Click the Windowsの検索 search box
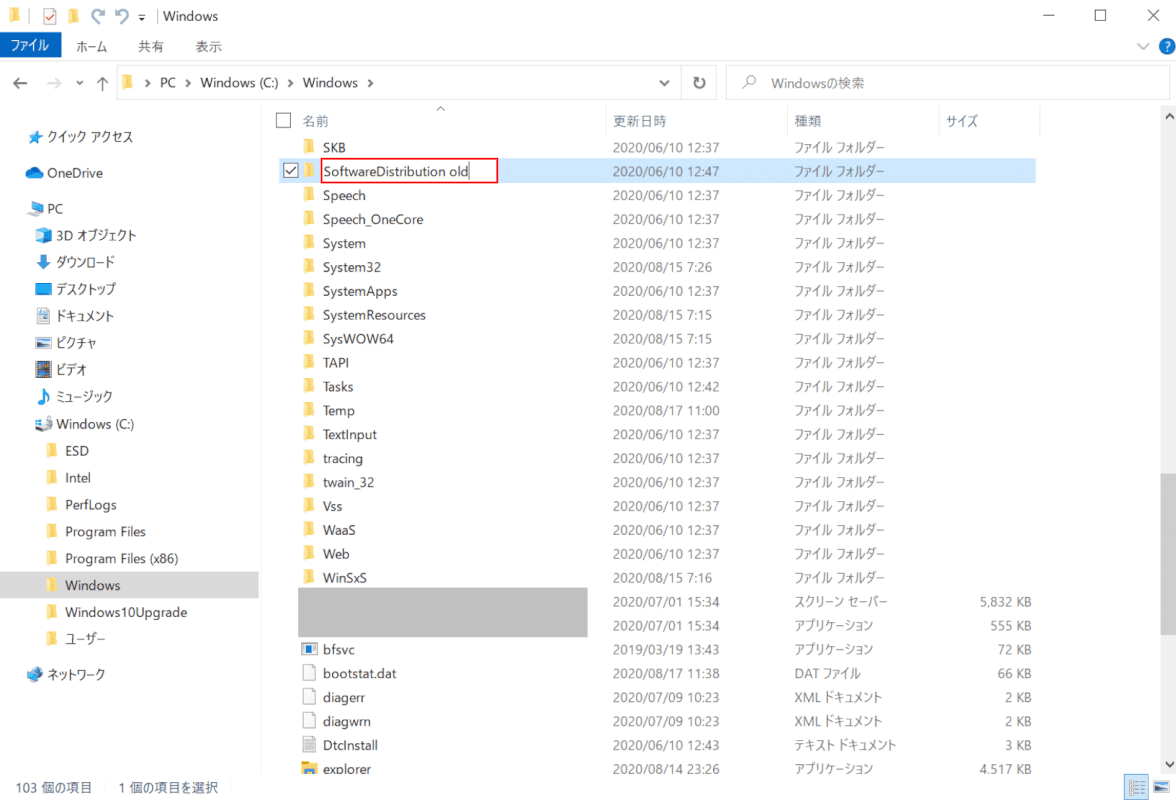 947,83
